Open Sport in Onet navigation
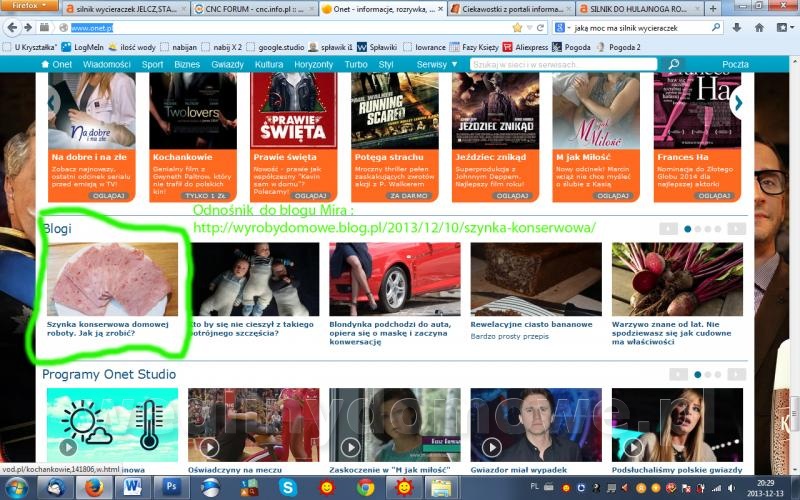Viewport: 800px width, 500px height. pyautogui.click(x=152, y=64)
